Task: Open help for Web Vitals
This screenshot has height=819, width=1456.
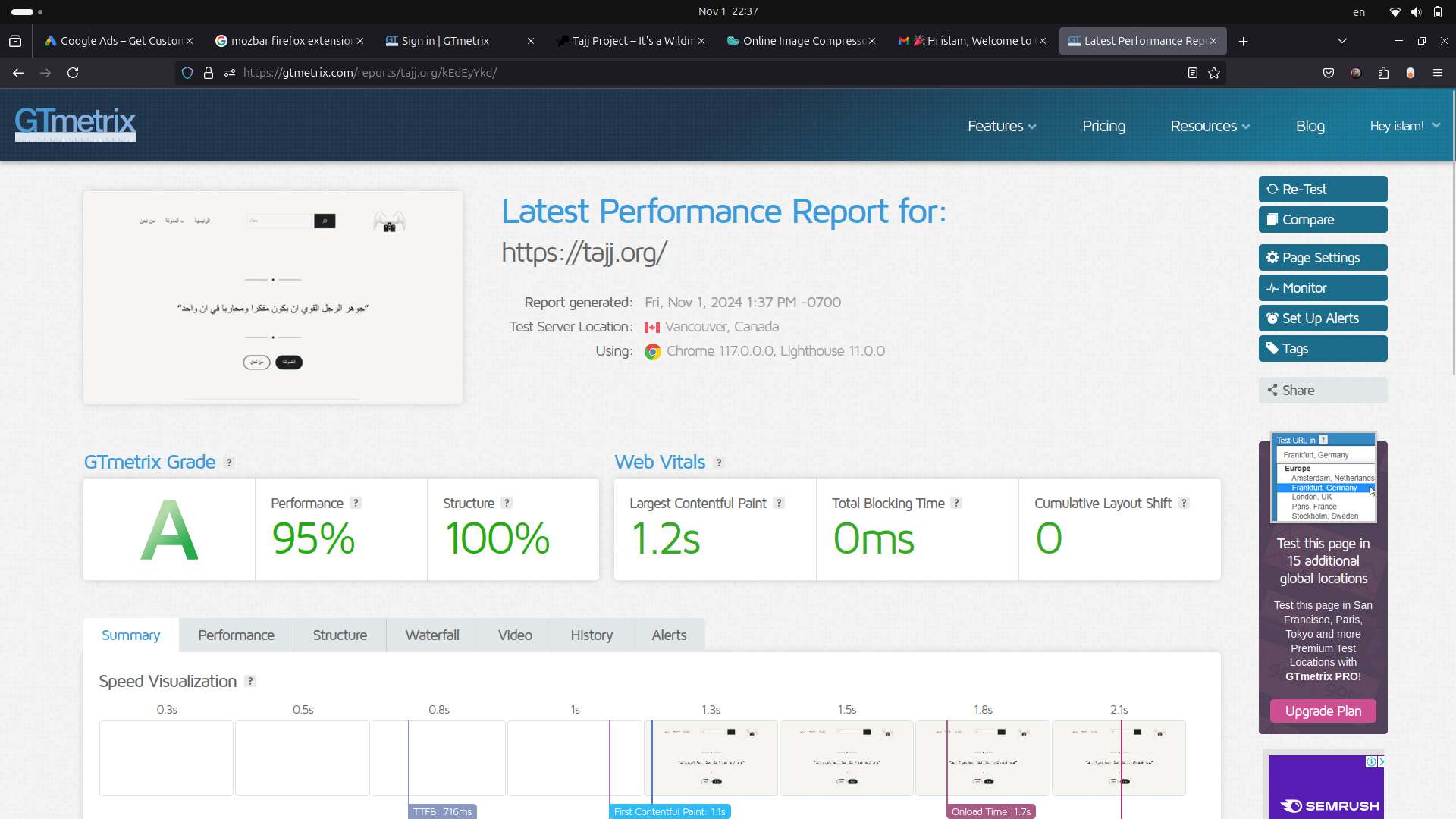Action: (719, 463)
